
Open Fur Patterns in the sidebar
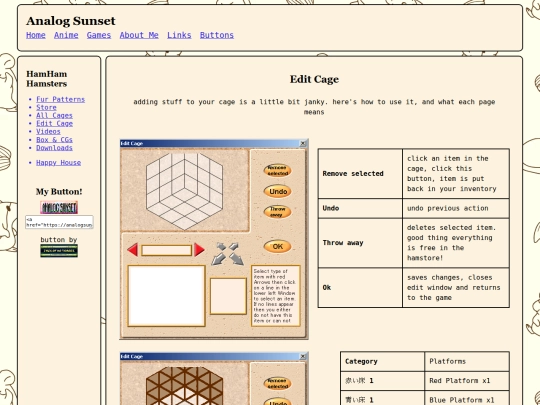coord(61,100)
